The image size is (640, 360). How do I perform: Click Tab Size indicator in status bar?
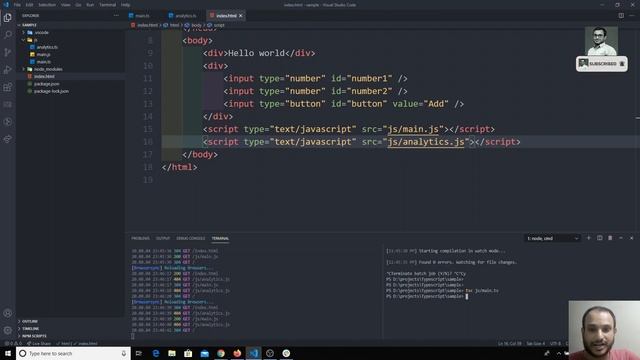tap(536, 344)
